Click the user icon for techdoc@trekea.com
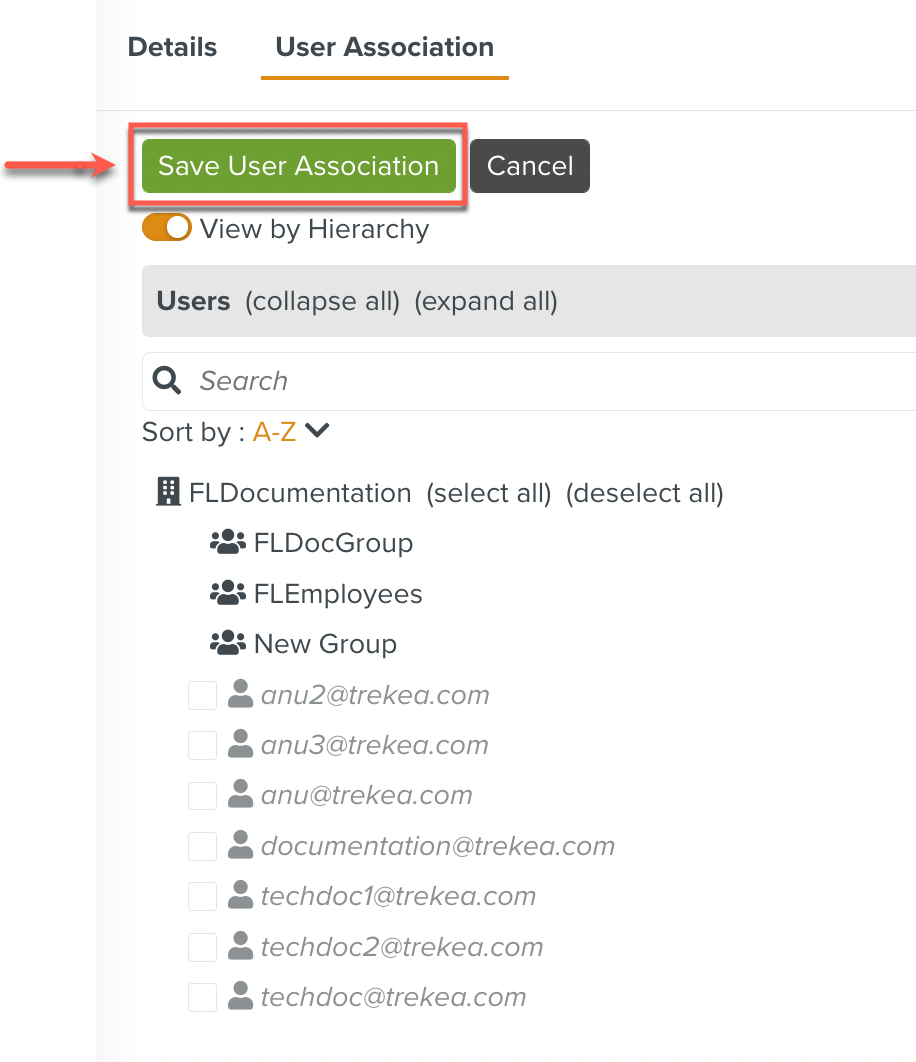 click(240, 996)
